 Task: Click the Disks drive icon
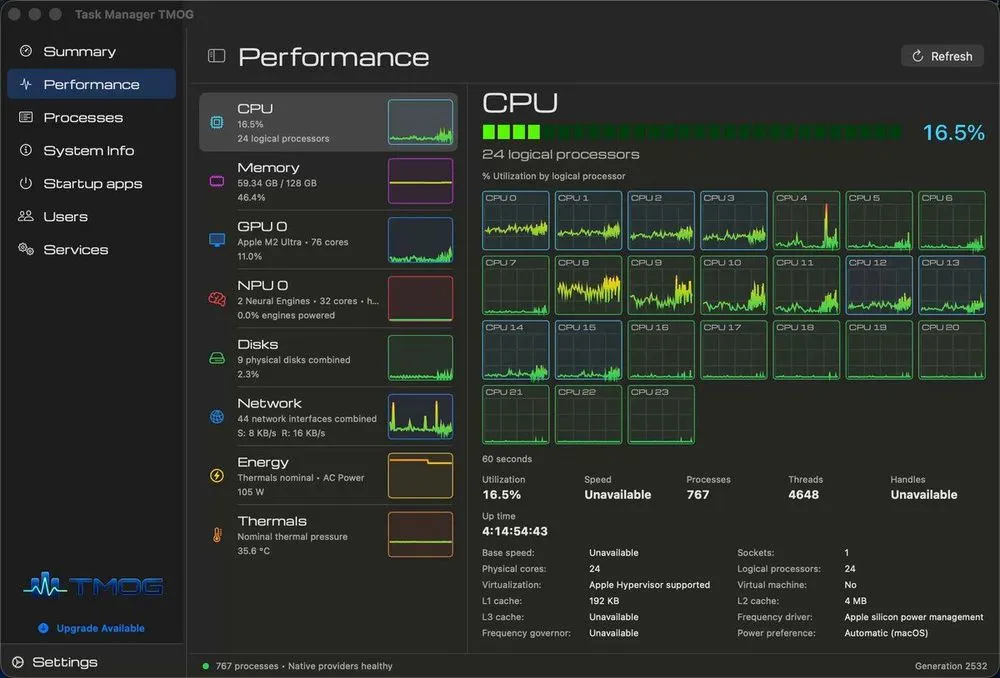(x=217, y=358)
